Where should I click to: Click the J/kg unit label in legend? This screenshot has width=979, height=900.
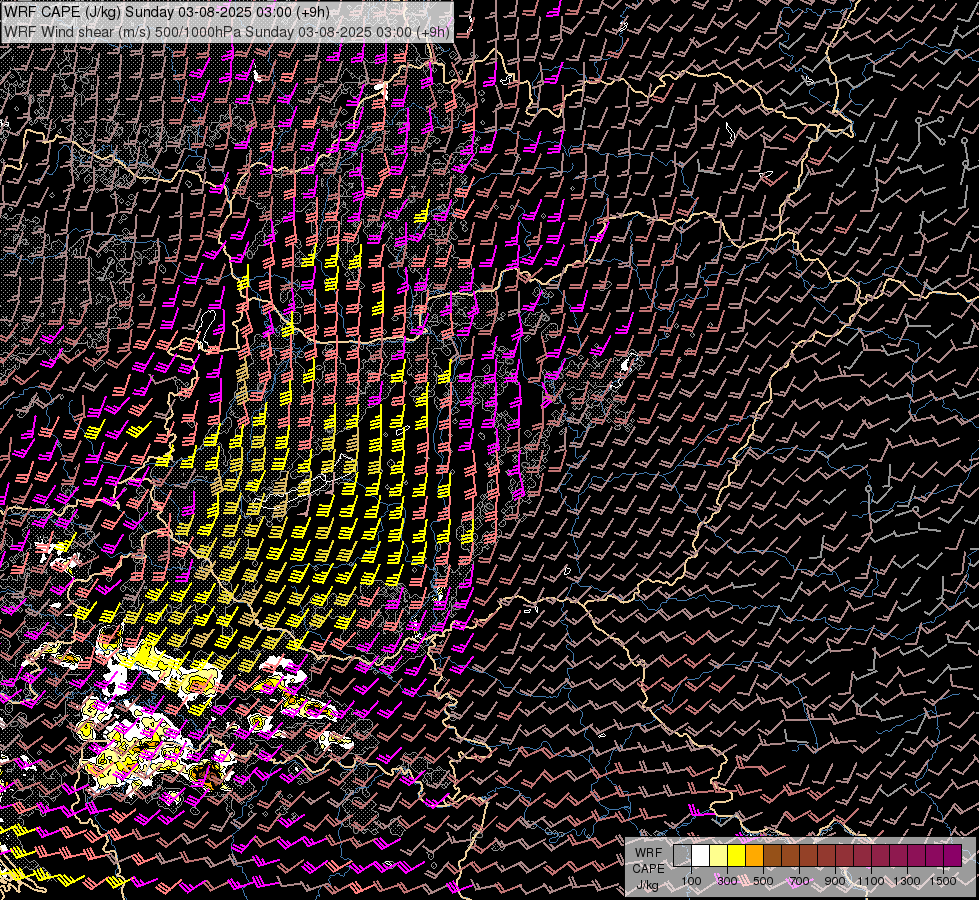pyautogui.click(x=647, y=885)
